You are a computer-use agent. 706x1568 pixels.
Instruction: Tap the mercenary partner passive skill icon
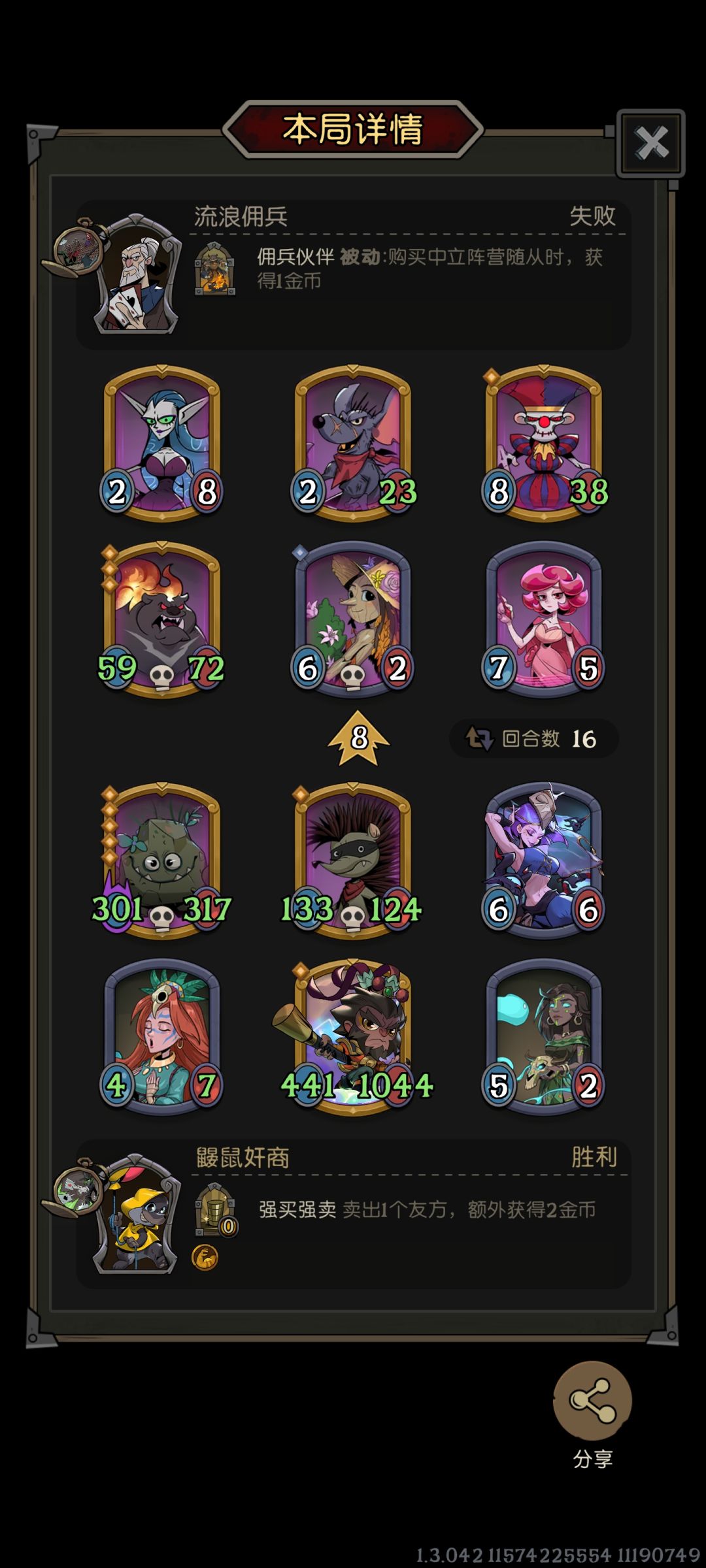click(215, 269)
